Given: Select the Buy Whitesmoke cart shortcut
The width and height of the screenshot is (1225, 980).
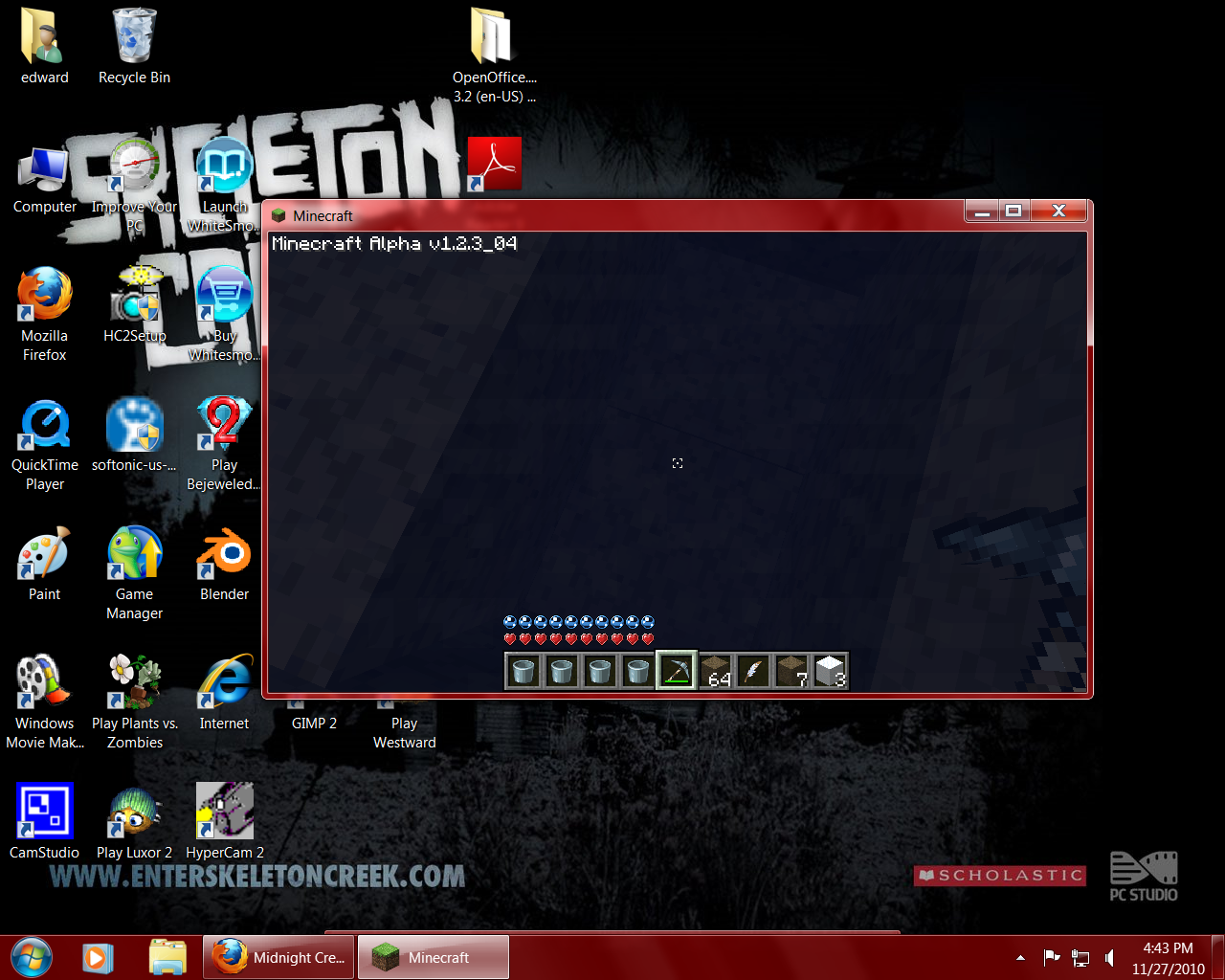Looking at the screenshot, I should 224,314.
